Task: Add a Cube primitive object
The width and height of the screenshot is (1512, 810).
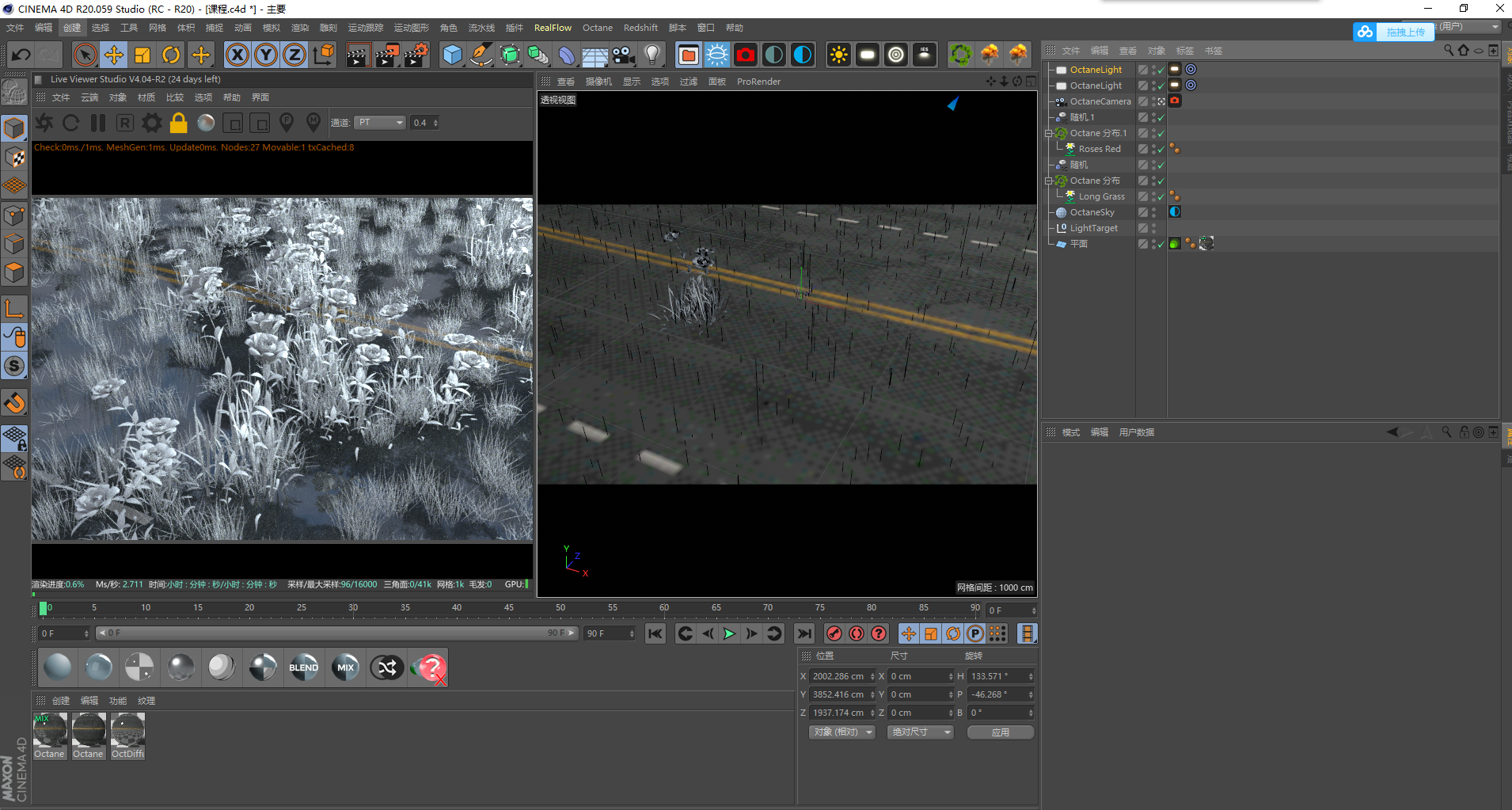Action: click(x=452, y=55)
